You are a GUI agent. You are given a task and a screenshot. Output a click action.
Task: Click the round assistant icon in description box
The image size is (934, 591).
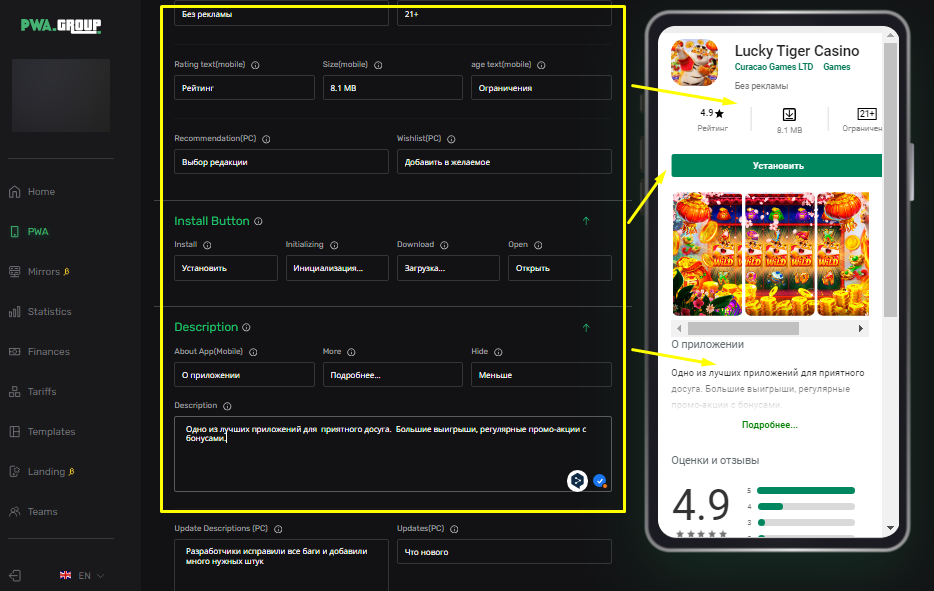pyautogui.click(x=577, y=480)
